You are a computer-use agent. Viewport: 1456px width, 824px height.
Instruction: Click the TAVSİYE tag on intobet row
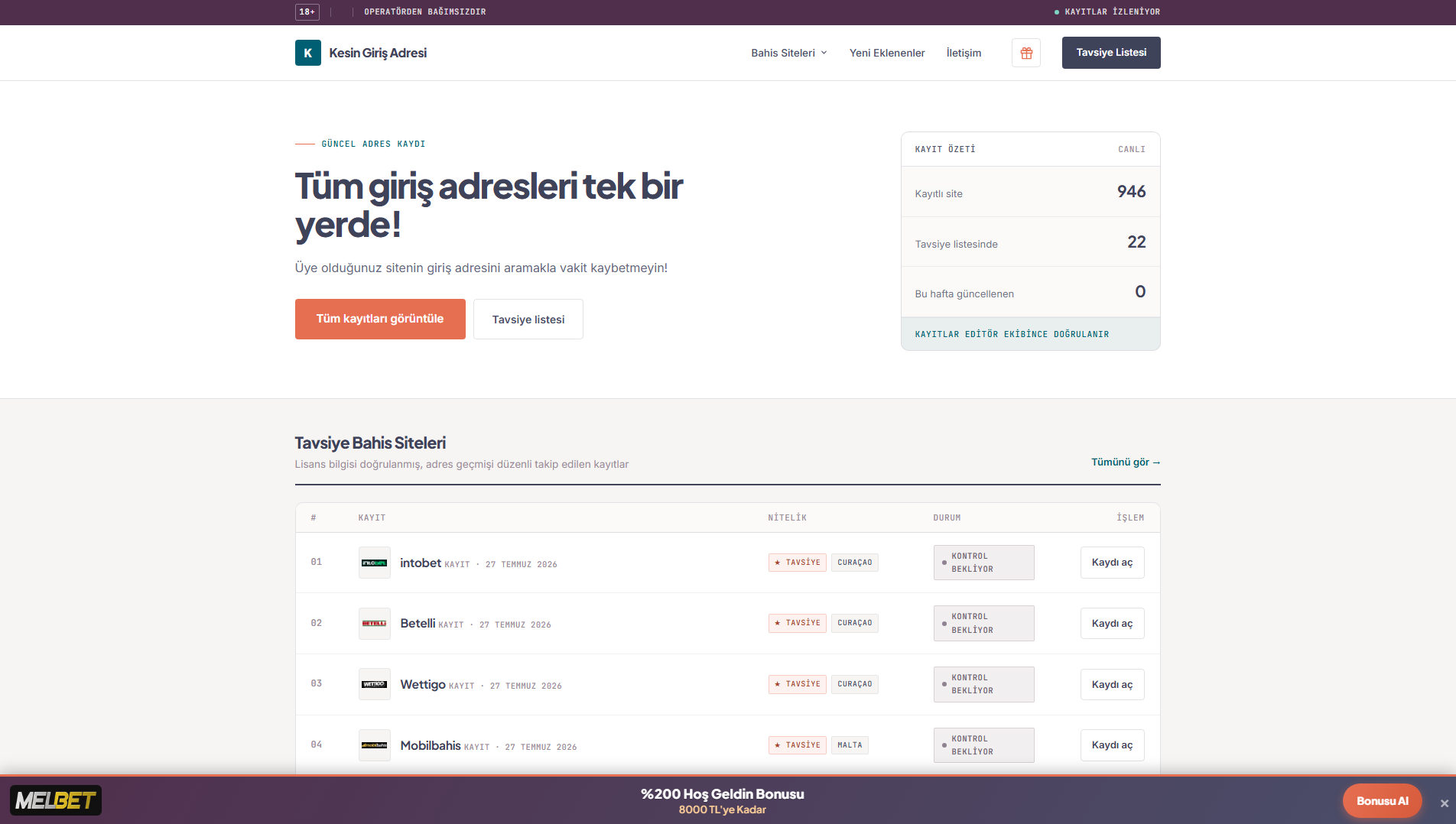tap(798, 563)
